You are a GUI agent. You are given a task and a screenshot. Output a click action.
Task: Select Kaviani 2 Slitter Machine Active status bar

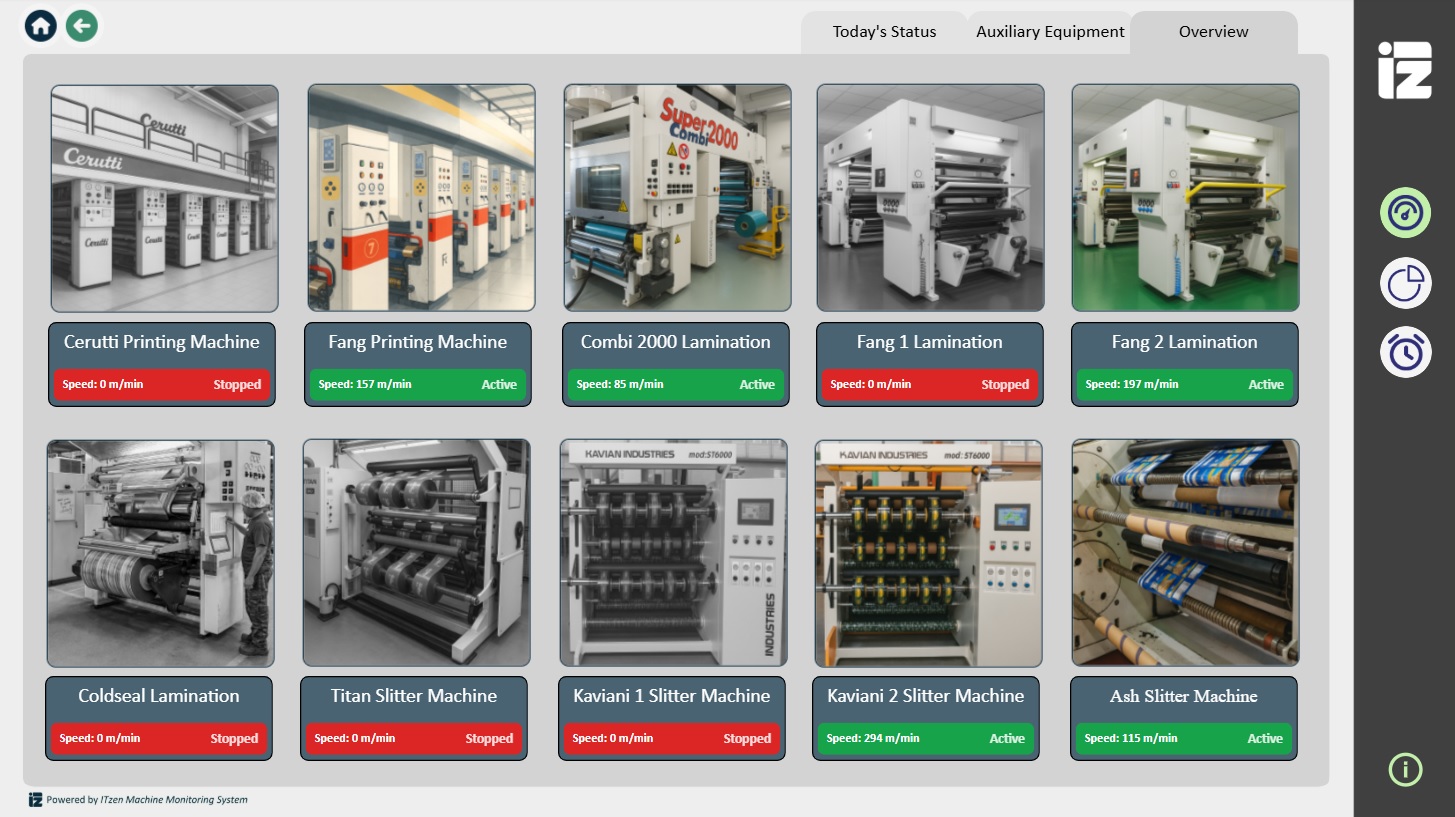click(926, 738)
